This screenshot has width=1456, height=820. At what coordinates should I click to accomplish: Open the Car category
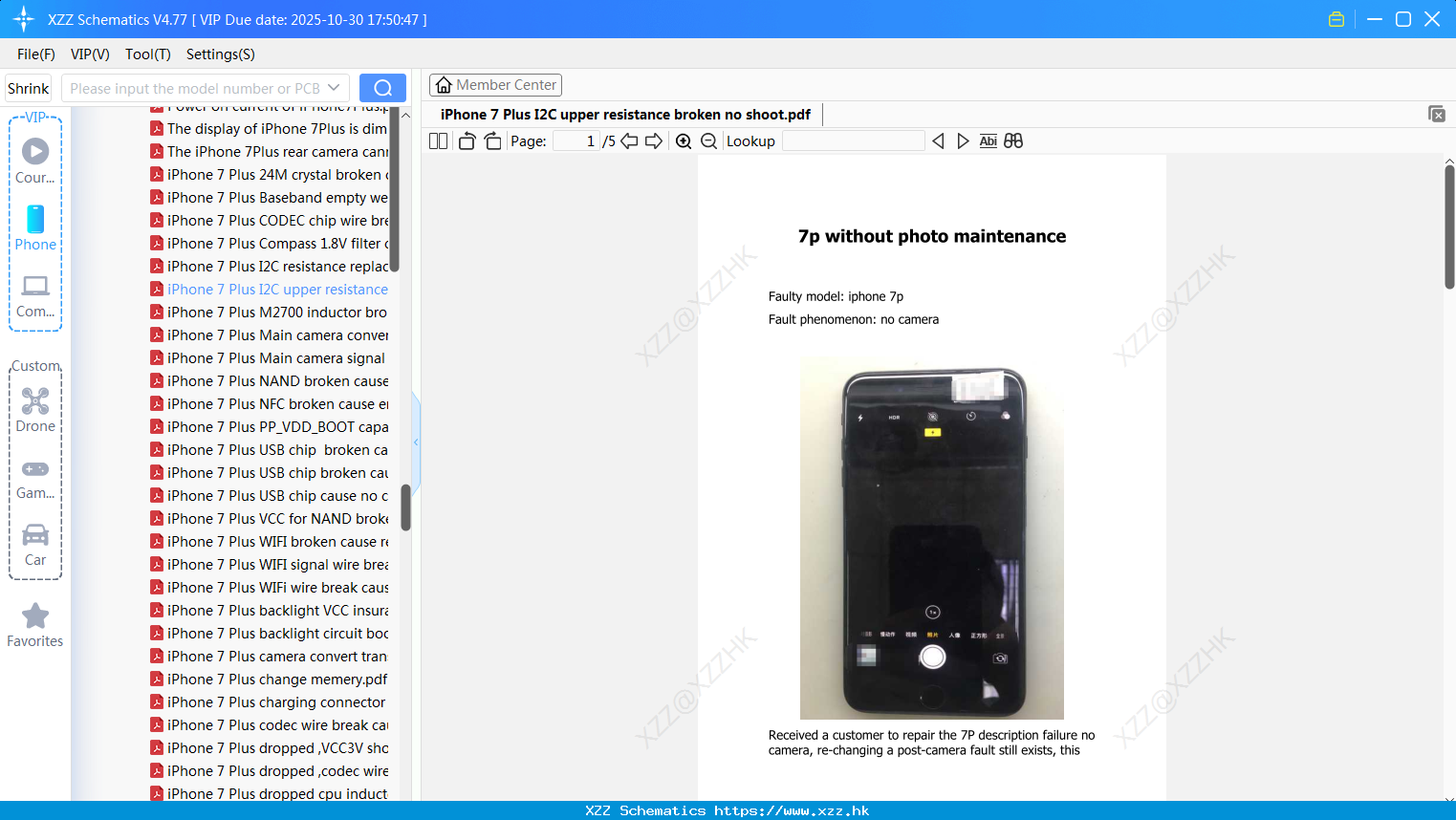tap(35, 545)
